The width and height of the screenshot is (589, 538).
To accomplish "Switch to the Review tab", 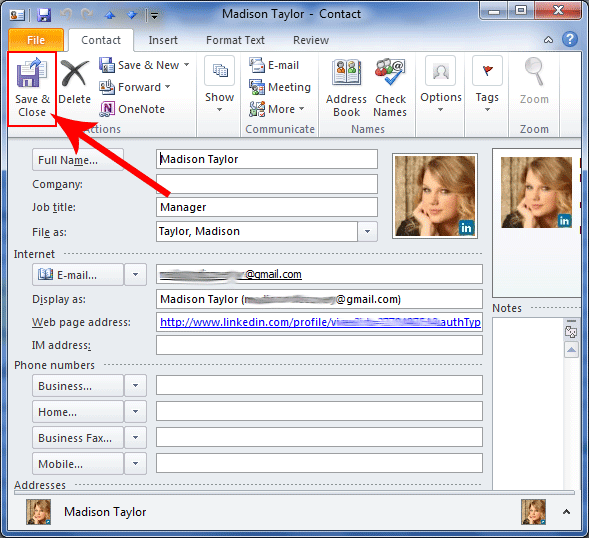I will pos(311,40).
